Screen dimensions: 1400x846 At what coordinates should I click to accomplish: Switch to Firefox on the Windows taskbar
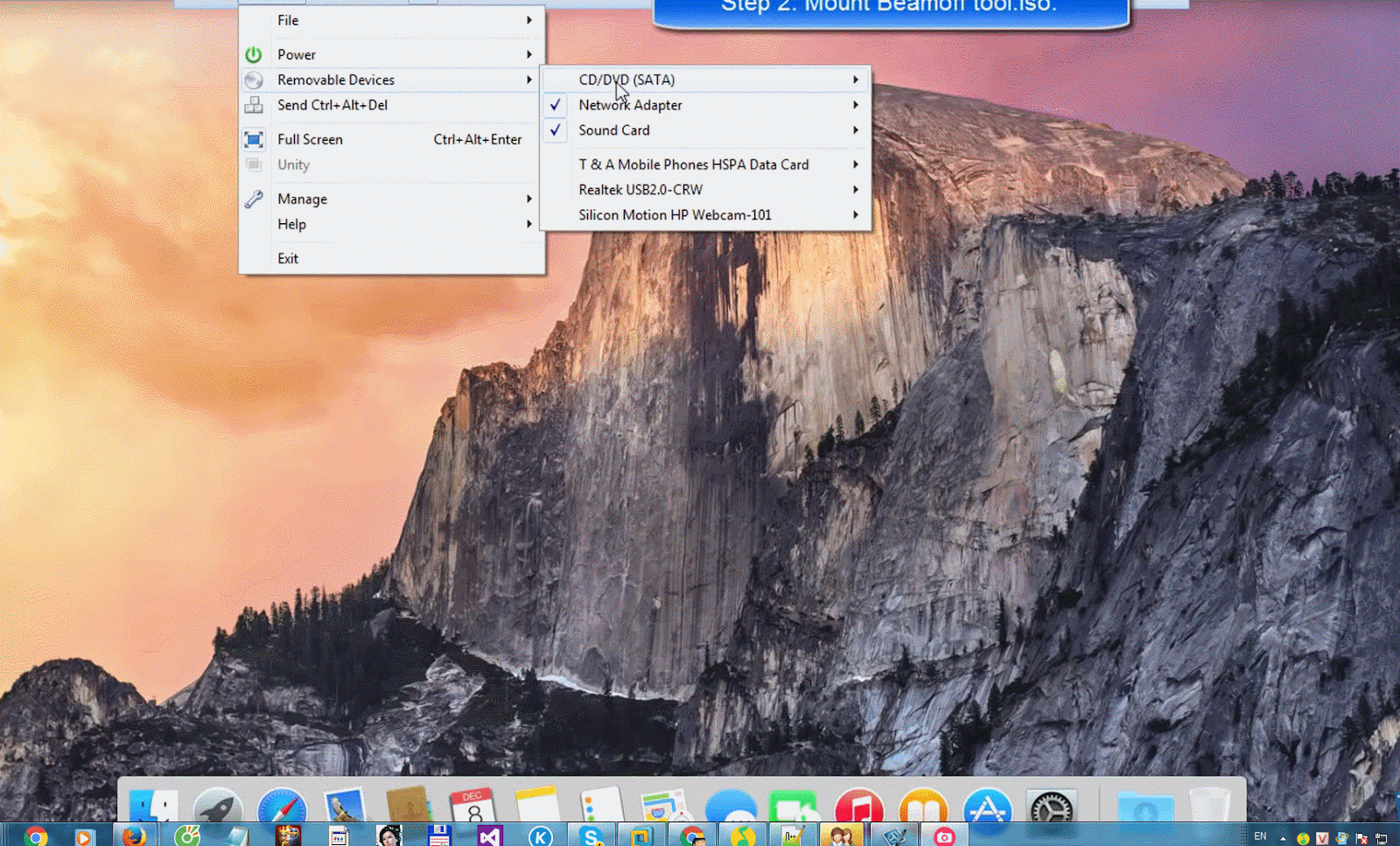pyautogui.click(x=134, y=836)
